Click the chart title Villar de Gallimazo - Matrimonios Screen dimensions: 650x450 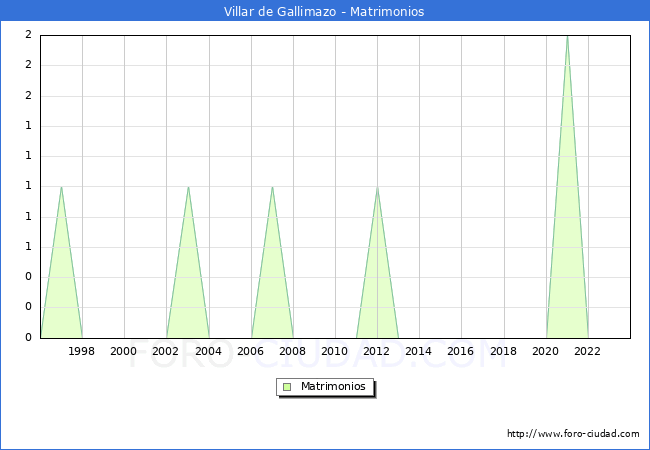pyautogui.click(x=325, y=12)
